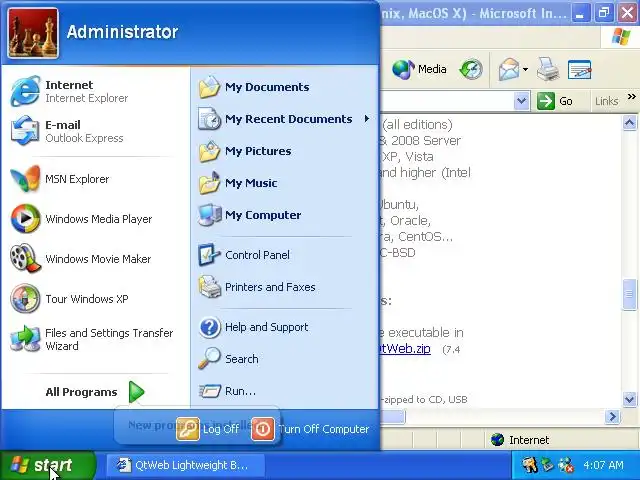The image size is (640, 480).
Task: Click Links toolbar label
Action: click(606, 101)
